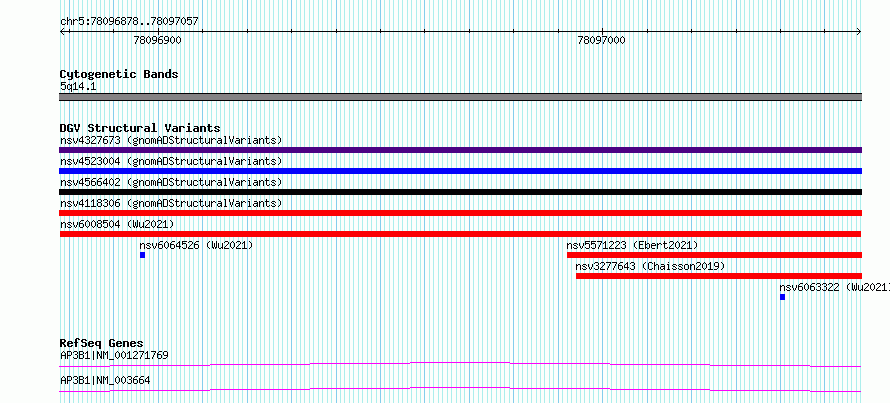
Task: Click the DGV Structural Variants track title
Action: (x=140, y=128)
